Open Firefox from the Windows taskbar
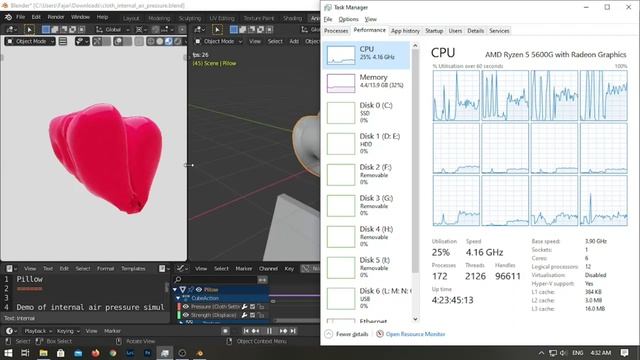Screen dimensions: 640x360 tap(96, 353)
